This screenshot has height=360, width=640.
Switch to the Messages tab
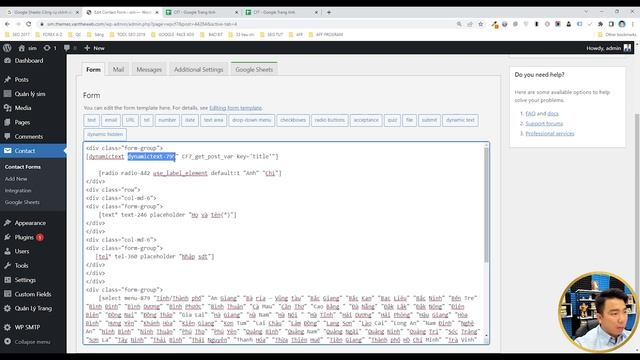pos(149,69)
